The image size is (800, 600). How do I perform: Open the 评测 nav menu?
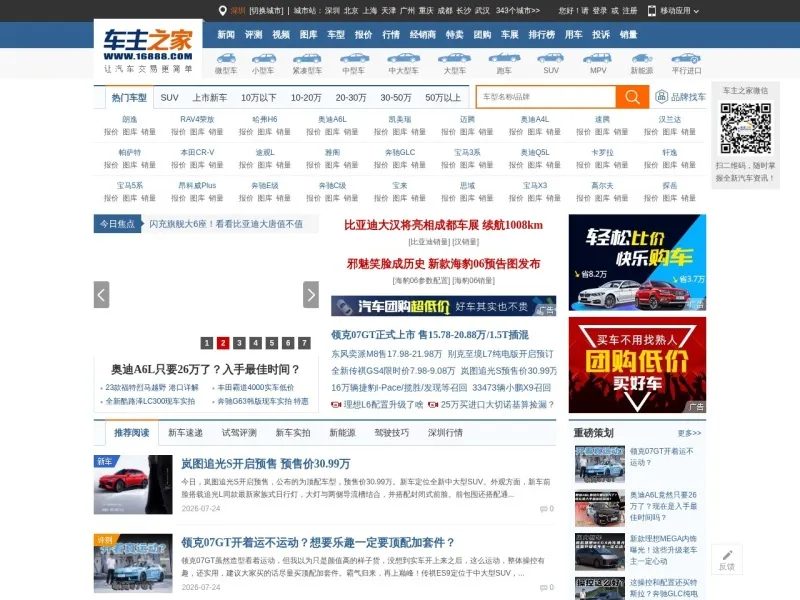pos(254,35)
